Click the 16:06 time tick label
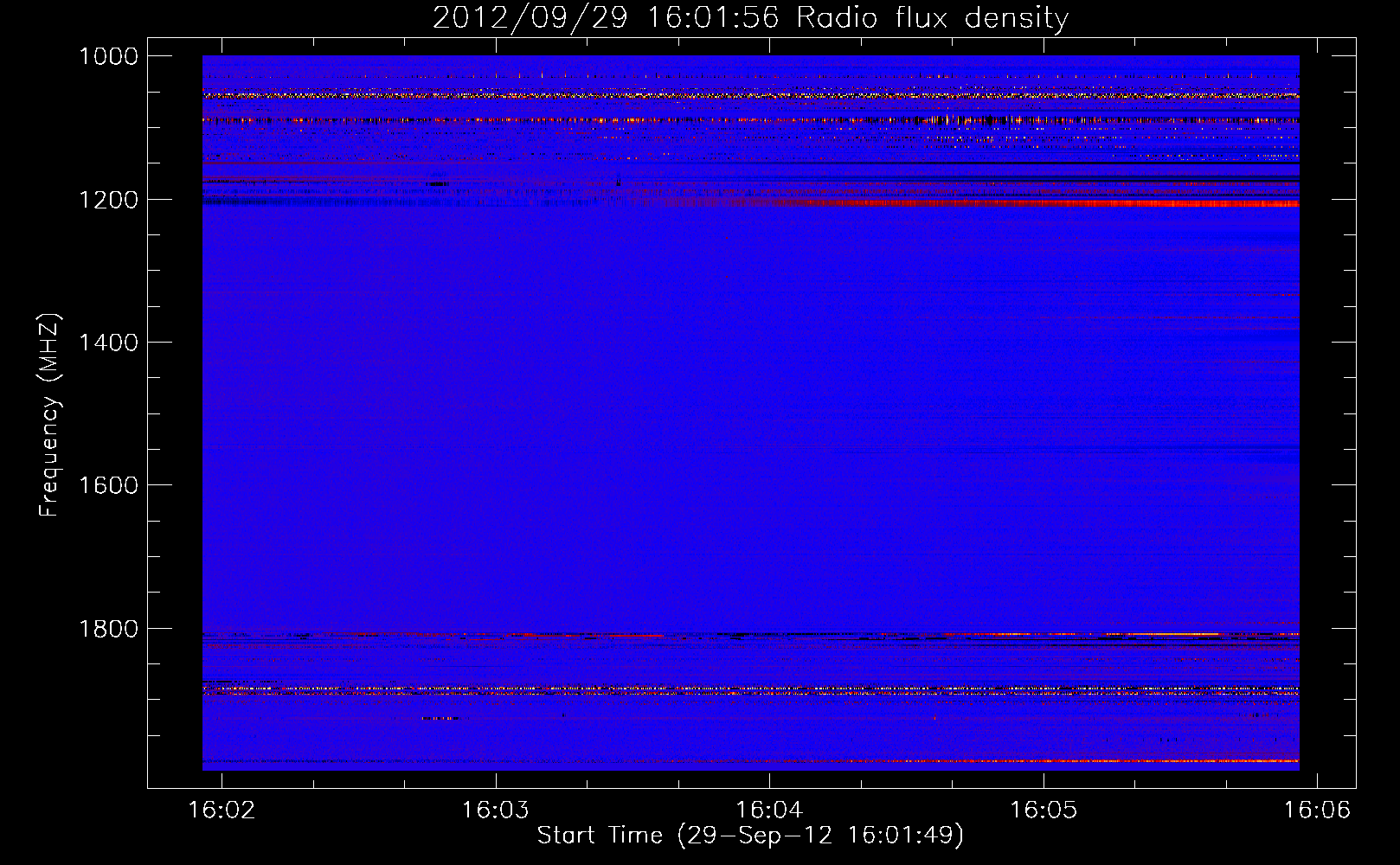This screenshot has width=1400, height=865. click(x=1317, y=810)
